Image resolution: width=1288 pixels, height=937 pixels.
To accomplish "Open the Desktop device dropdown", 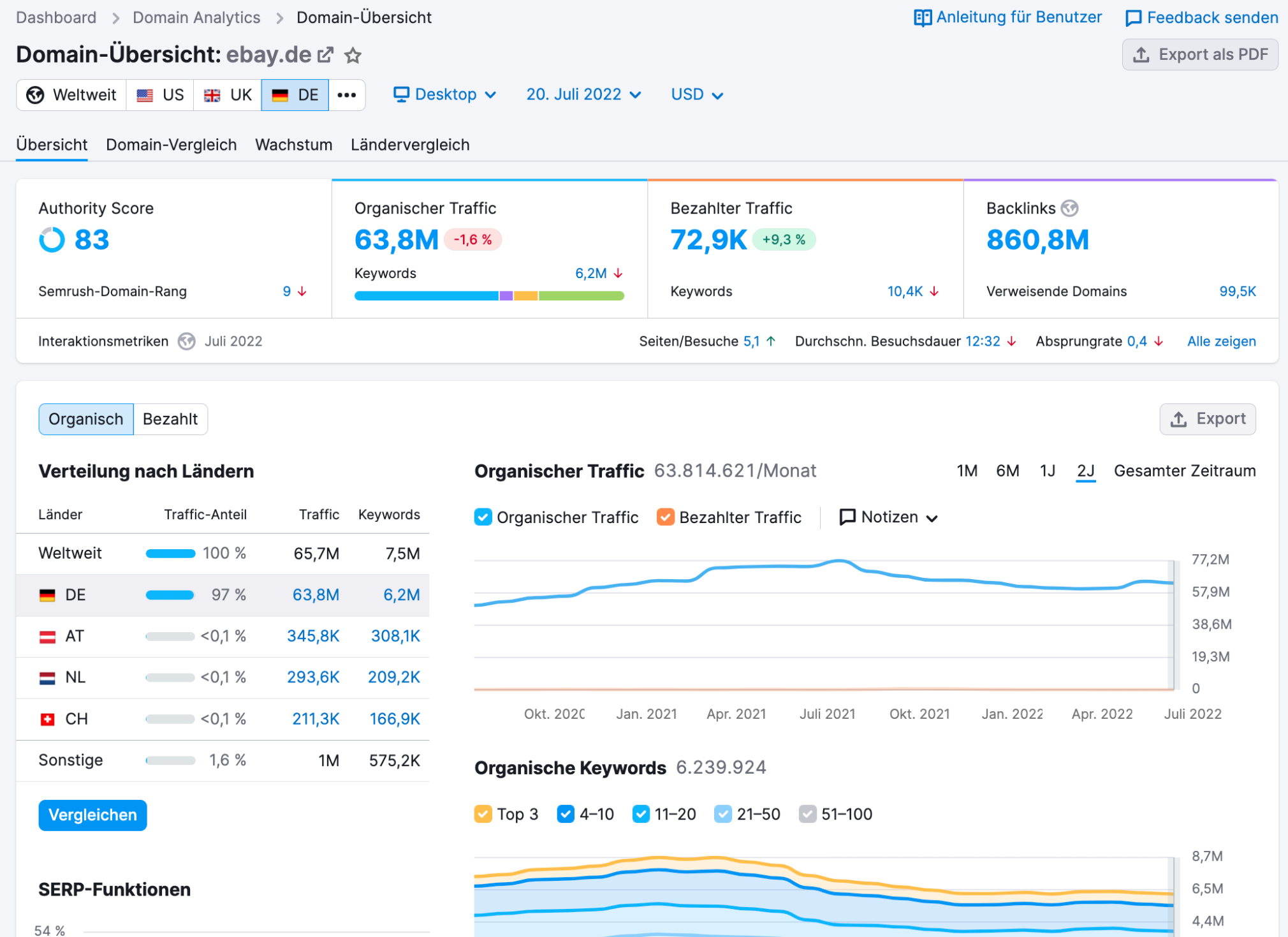I will click(445, 94).
